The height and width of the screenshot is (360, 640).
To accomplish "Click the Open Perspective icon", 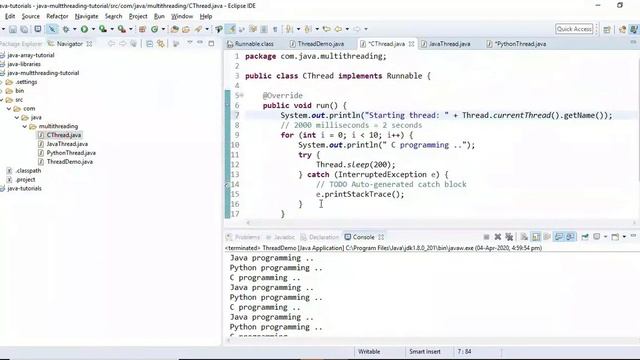I will click(x=607, y=29).
